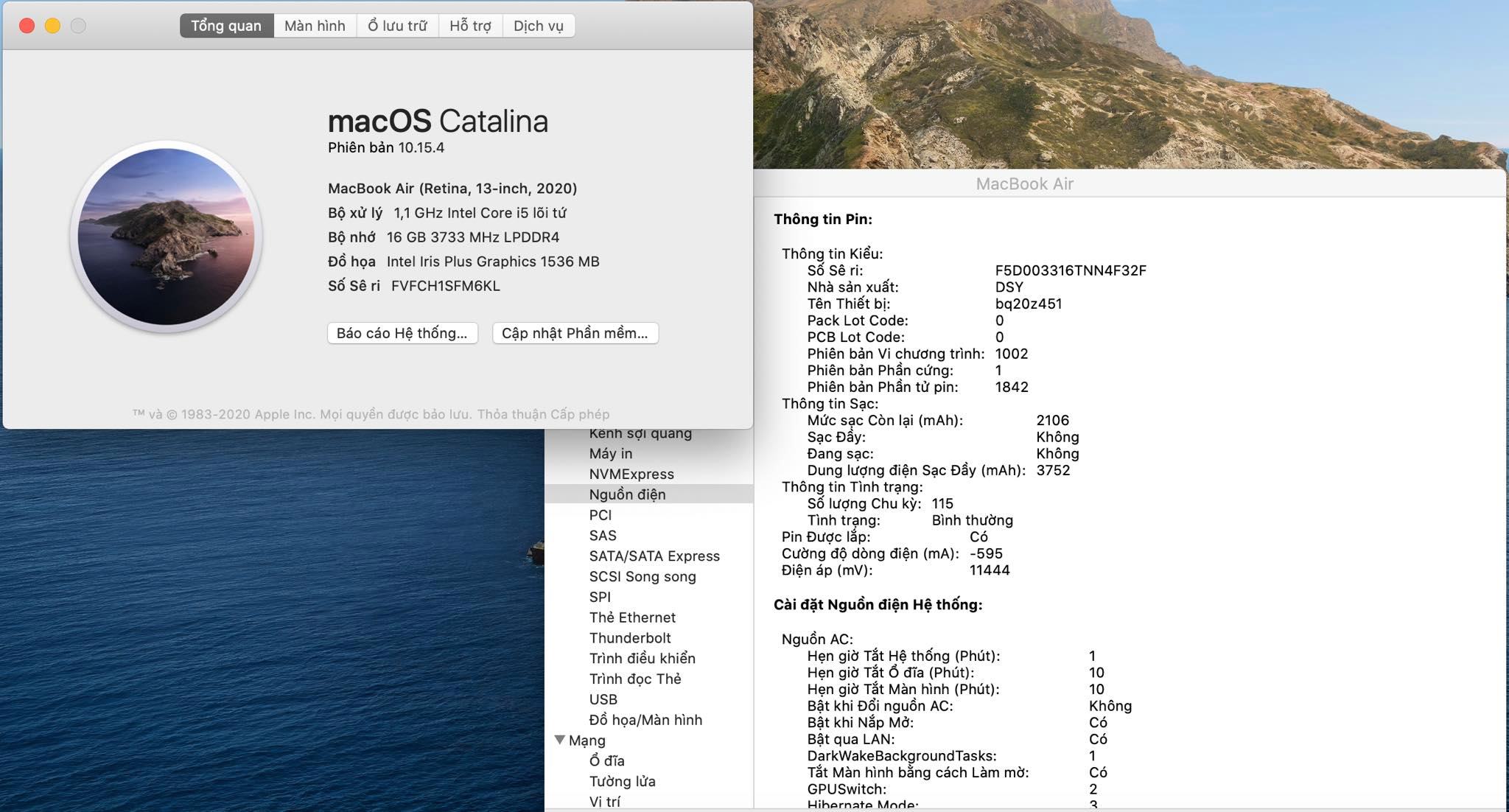Viewport: 1509px width, 812px height.
Task: Collapse the Mạng section triangle
Action: [560, 740]
